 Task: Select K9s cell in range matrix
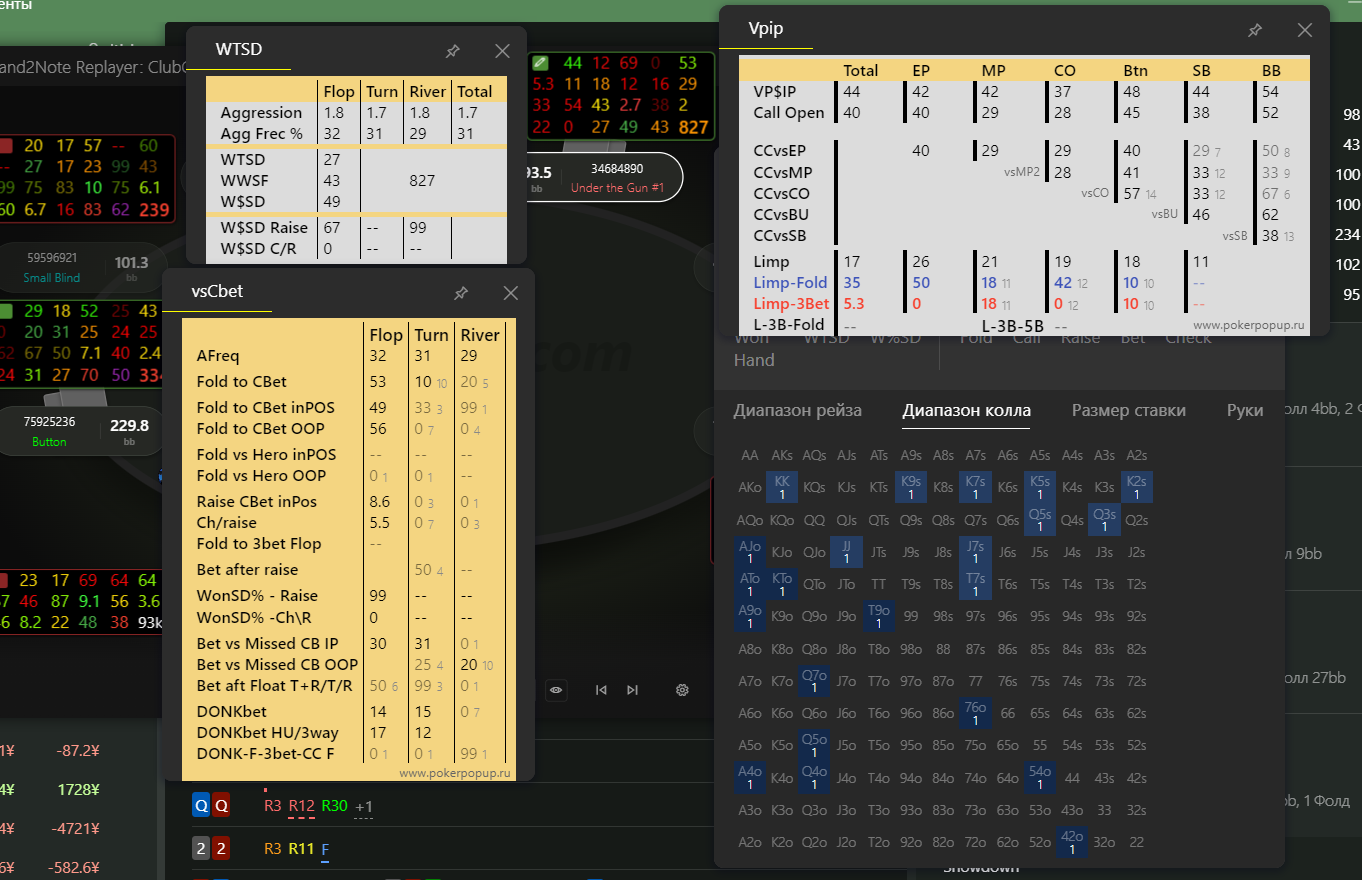click(911, 487)
